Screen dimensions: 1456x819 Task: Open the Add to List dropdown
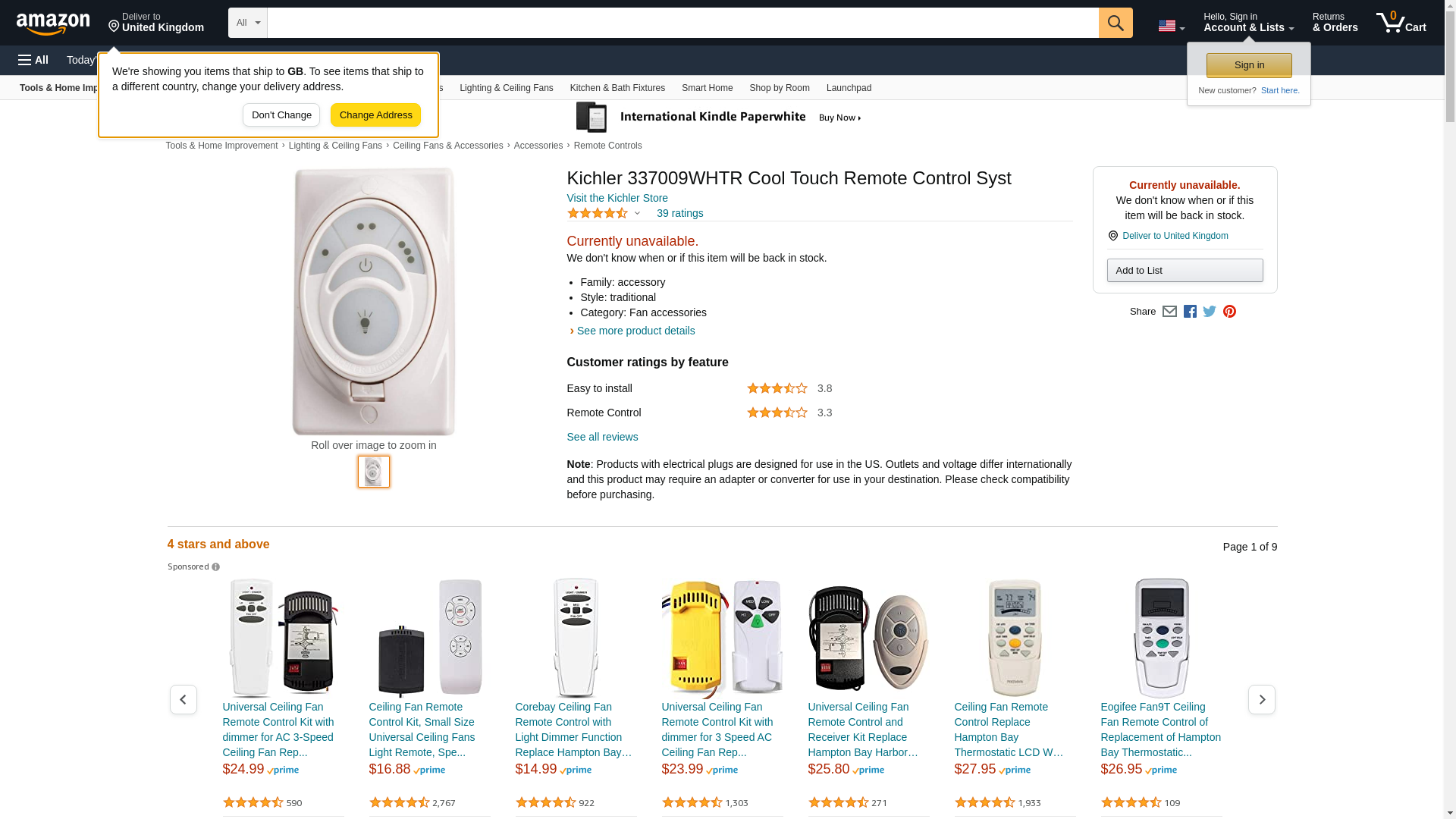tap(1185, 271)
